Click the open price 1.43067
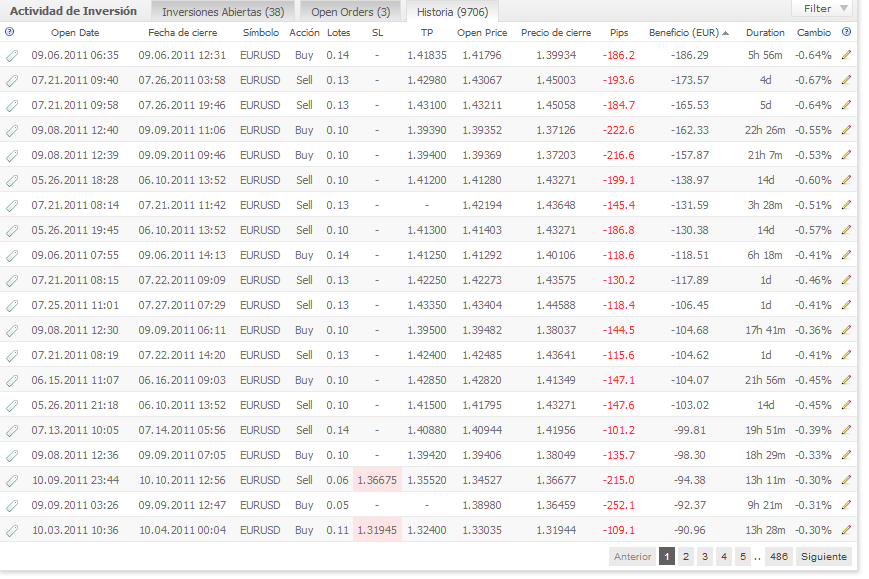The width and height of the screenshot is (869, 579). (x=482, y=80)
